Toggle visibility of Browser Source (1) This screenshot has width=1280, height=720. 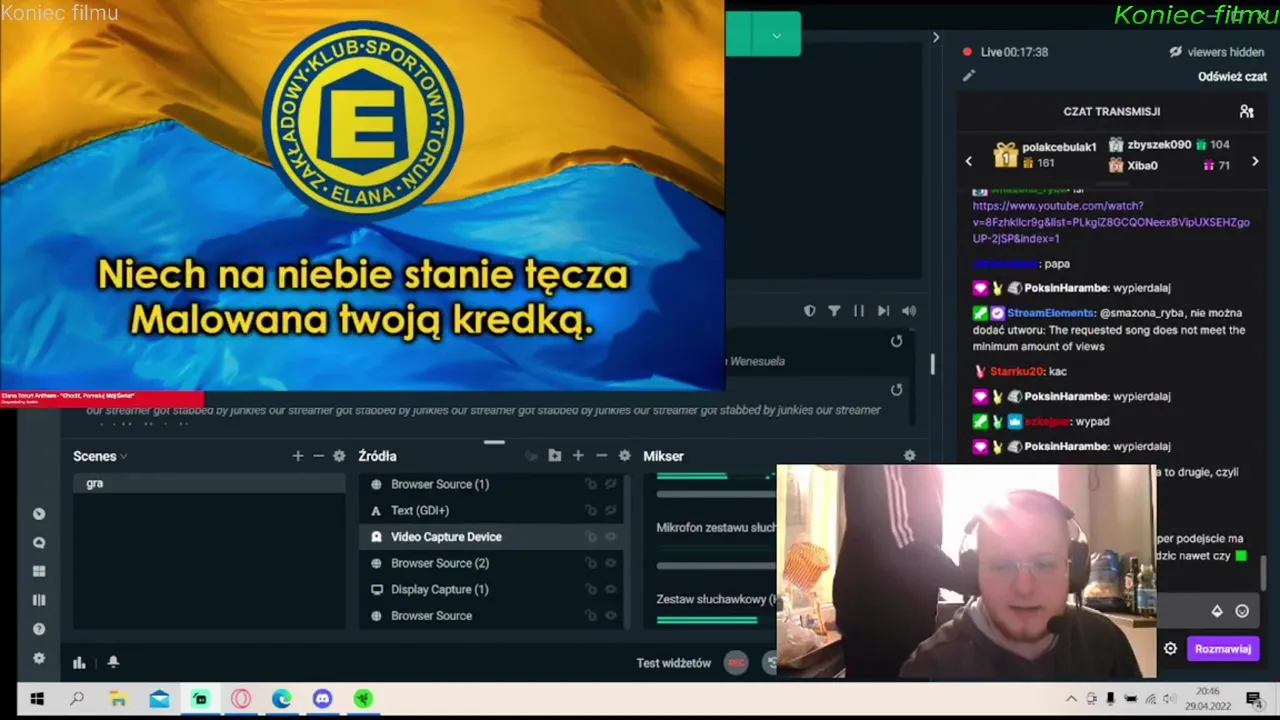click(610, 484)
